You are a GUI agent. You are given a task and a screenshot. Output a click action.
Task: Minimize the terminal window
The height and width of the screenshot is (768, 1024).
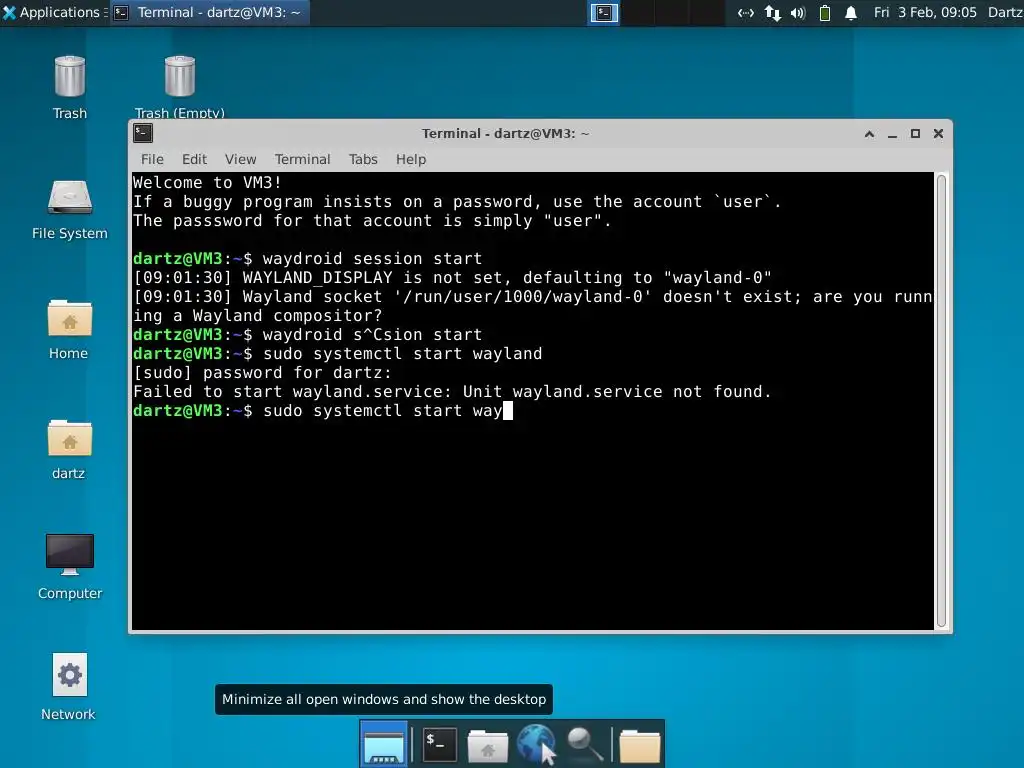pyautogui.click(x=892, y=134)
